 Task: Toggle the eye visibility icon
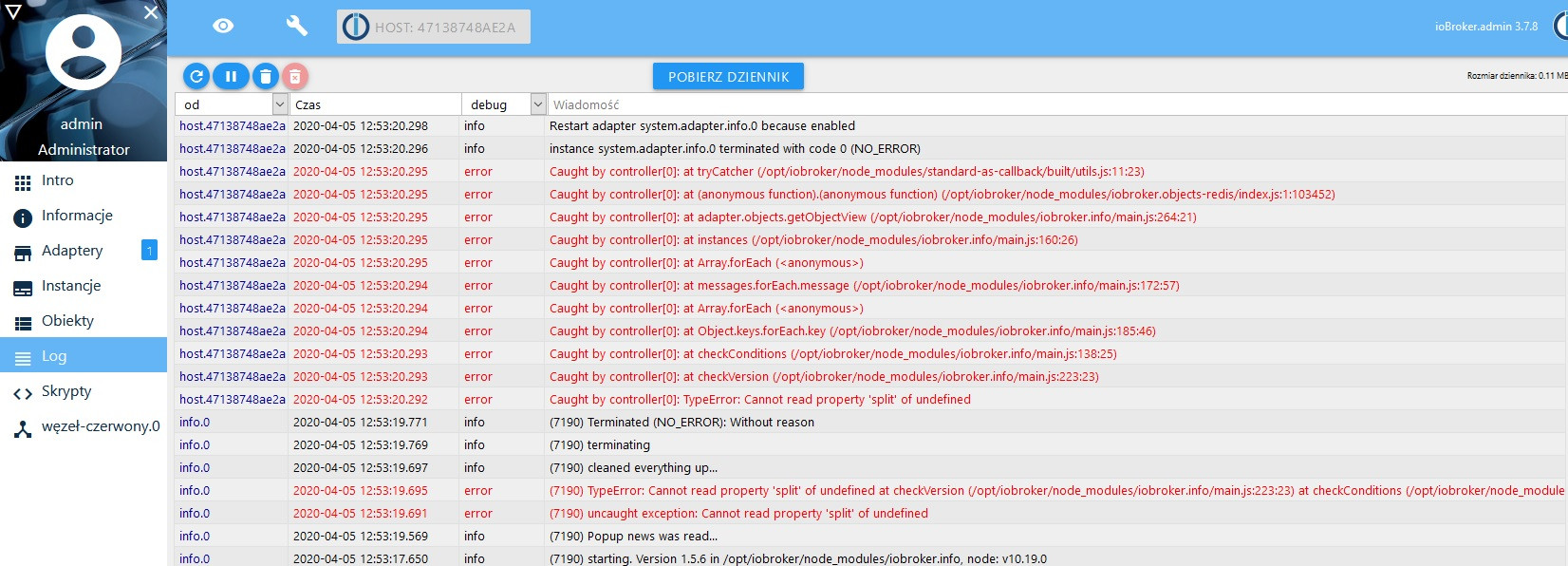tap(223, 26)
